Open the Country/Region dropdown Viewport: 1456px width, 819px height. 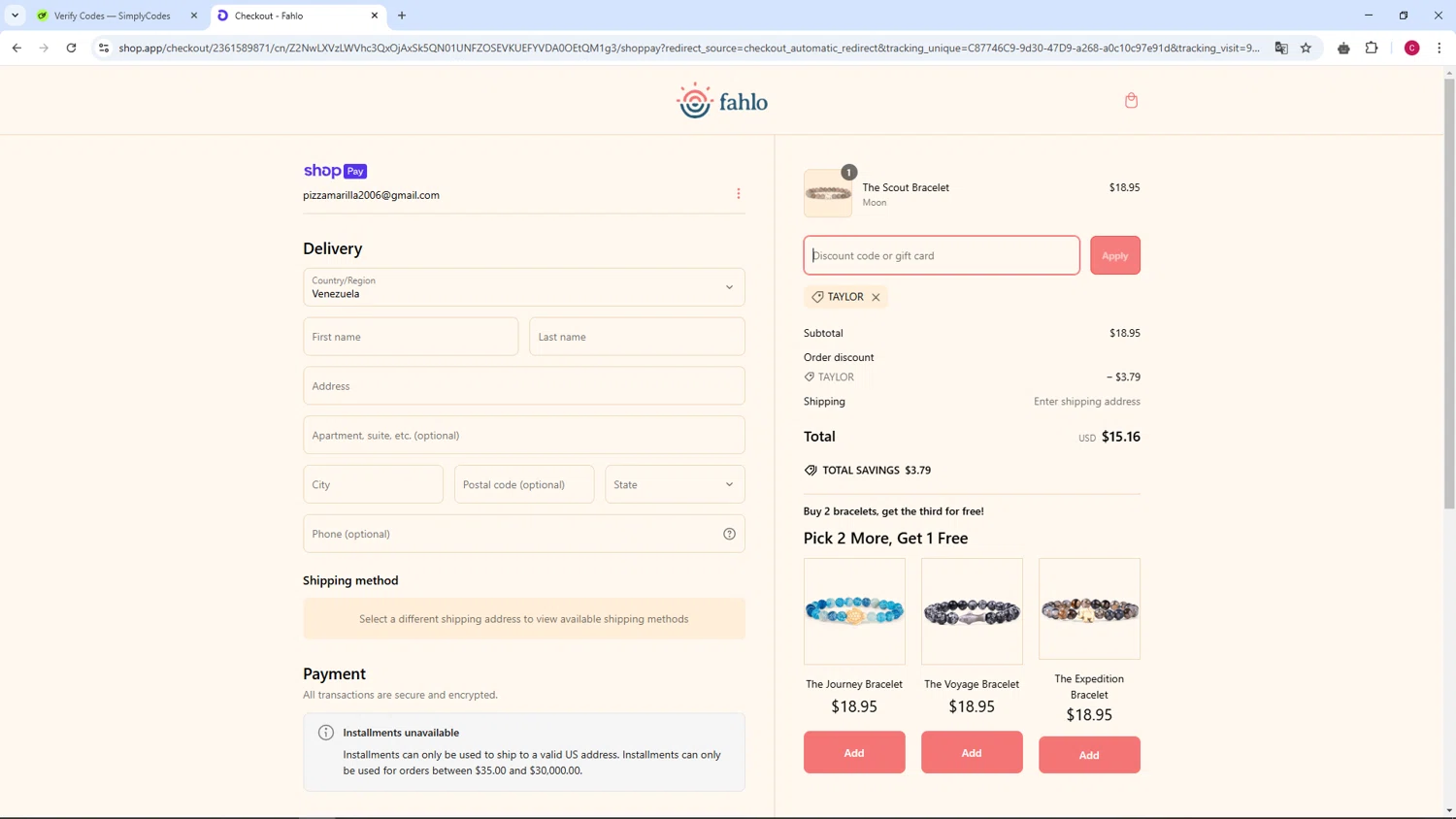[x=524, y=287]
